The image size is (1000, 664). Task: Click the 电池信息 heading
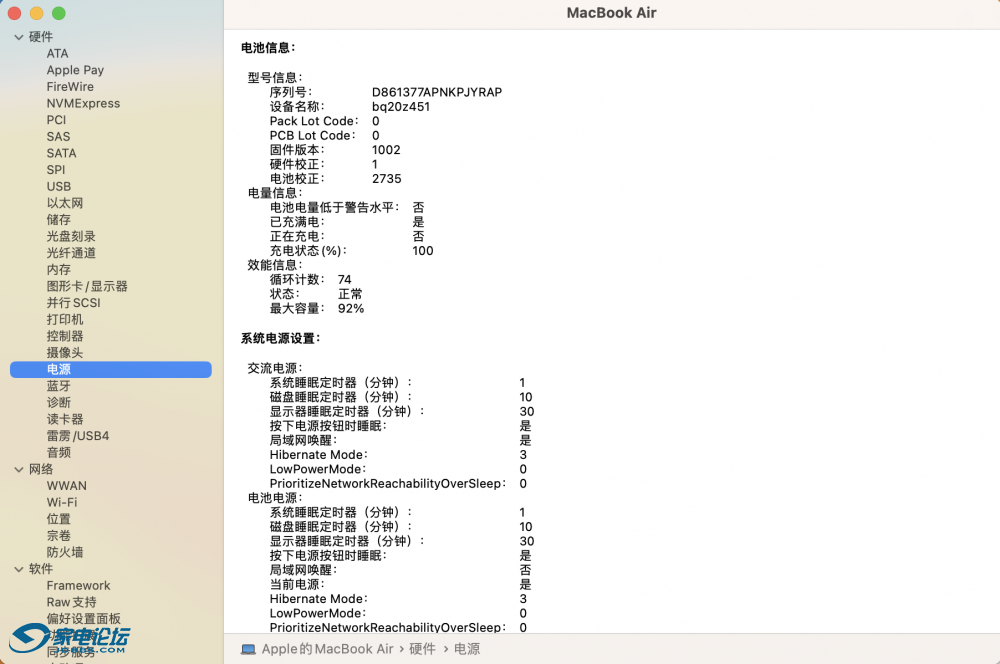(268, 48)
